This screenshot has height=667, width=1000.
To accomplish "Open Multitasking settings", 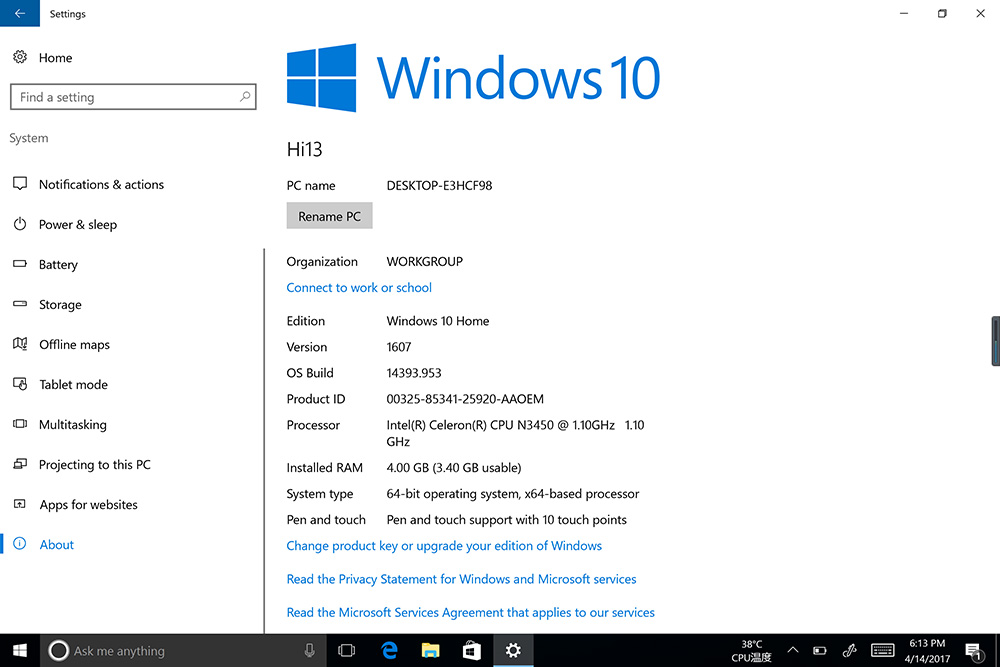I will [x=73, y=425].
